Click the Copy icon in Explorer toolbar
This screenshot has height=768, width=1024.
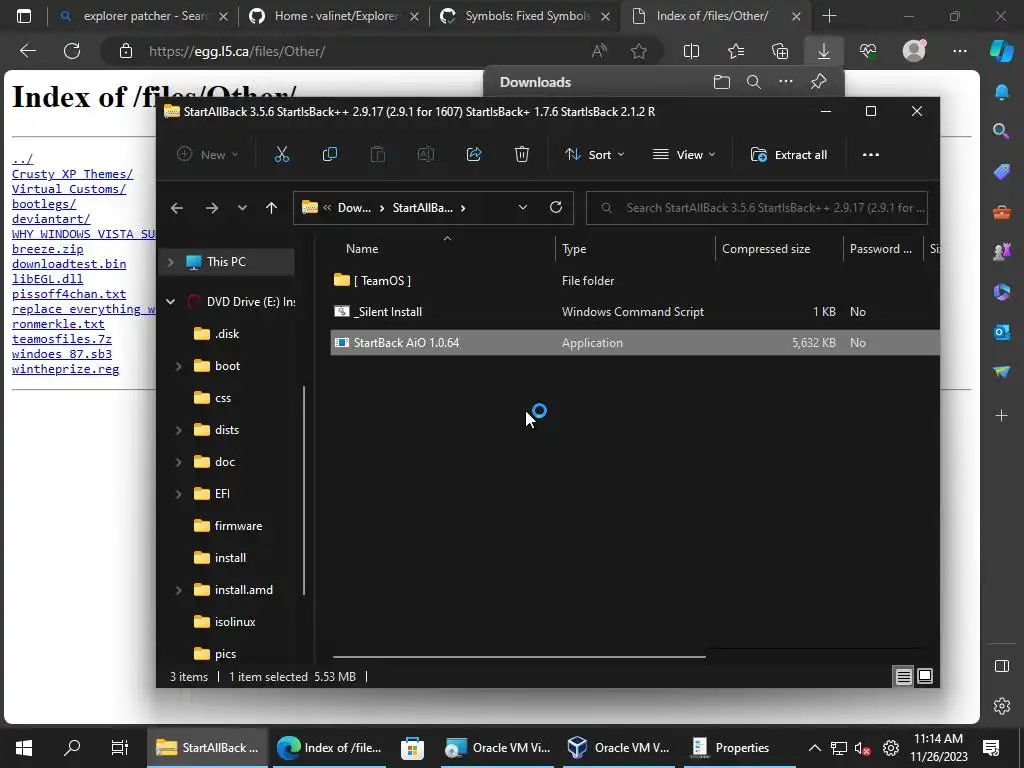click(330, 155)
